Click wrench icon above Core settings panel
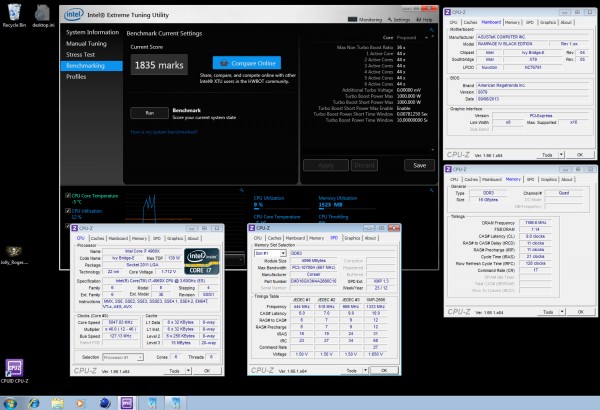 click(432, 29)
